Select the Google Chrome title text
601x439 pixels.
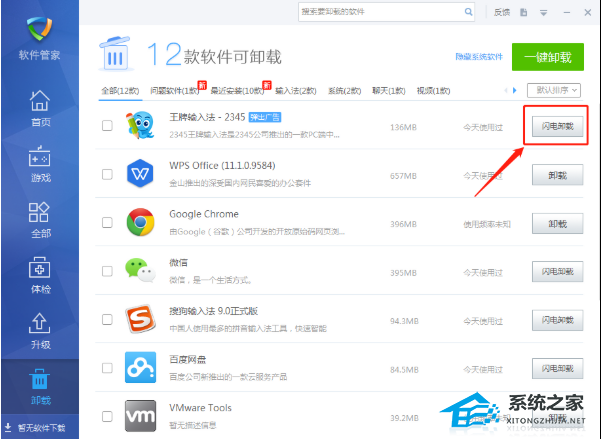coord(204,214)
